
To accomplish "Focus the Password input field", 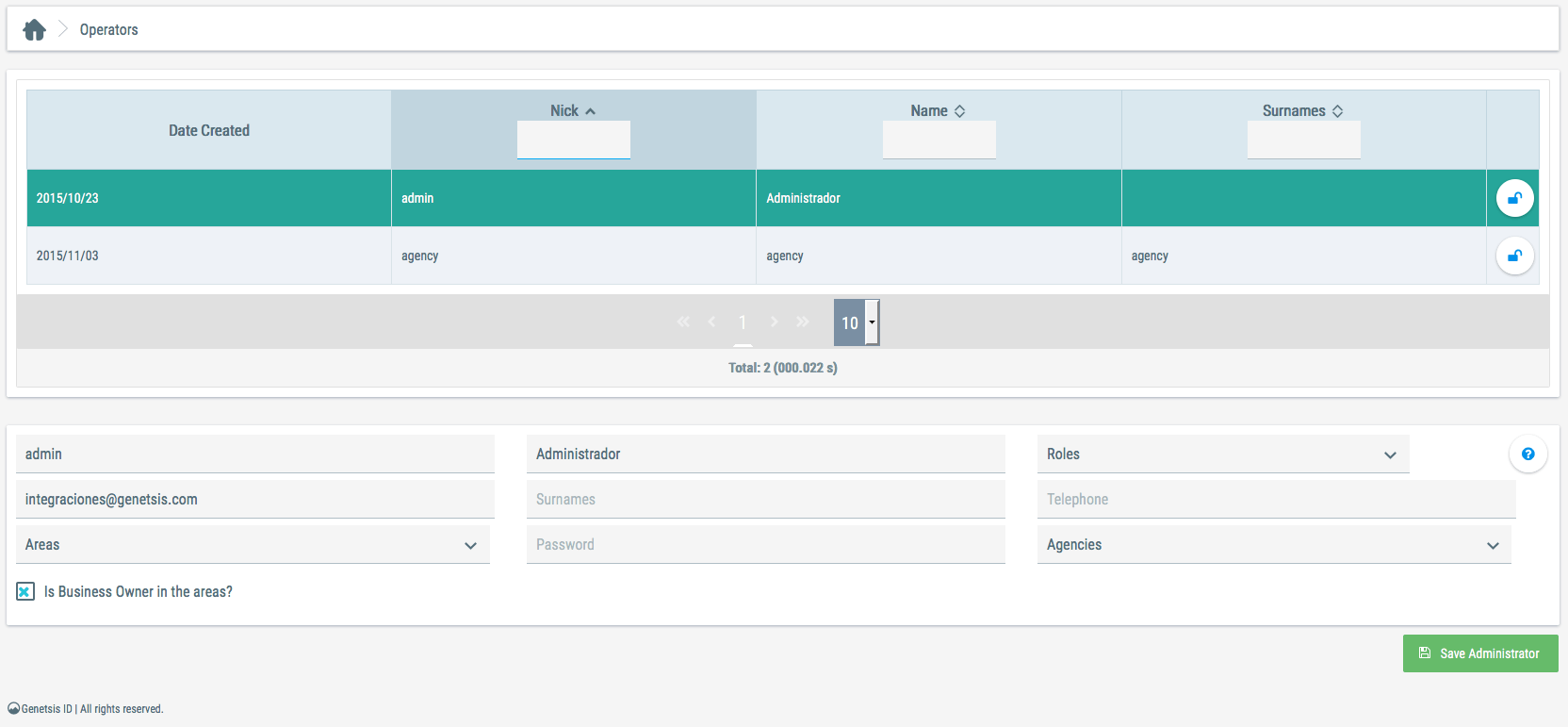I will click(765, 545).
